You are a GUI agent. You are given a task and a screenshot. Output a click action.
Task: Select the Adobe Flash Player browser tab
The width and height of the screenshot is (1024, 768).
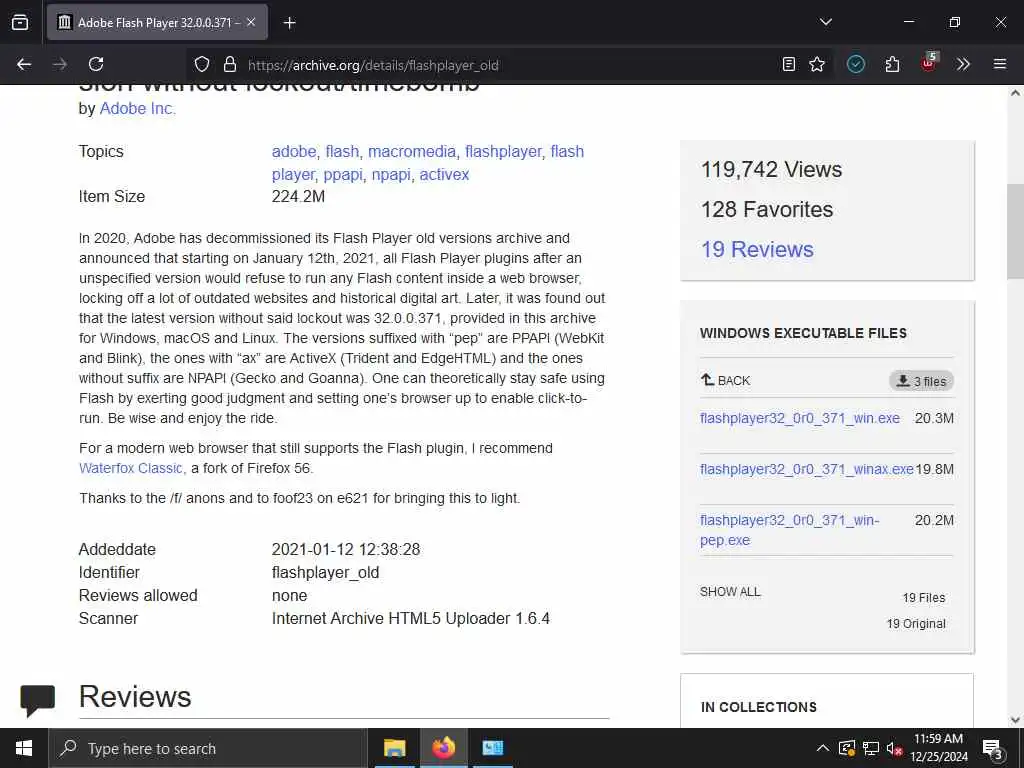click(157, 22)
